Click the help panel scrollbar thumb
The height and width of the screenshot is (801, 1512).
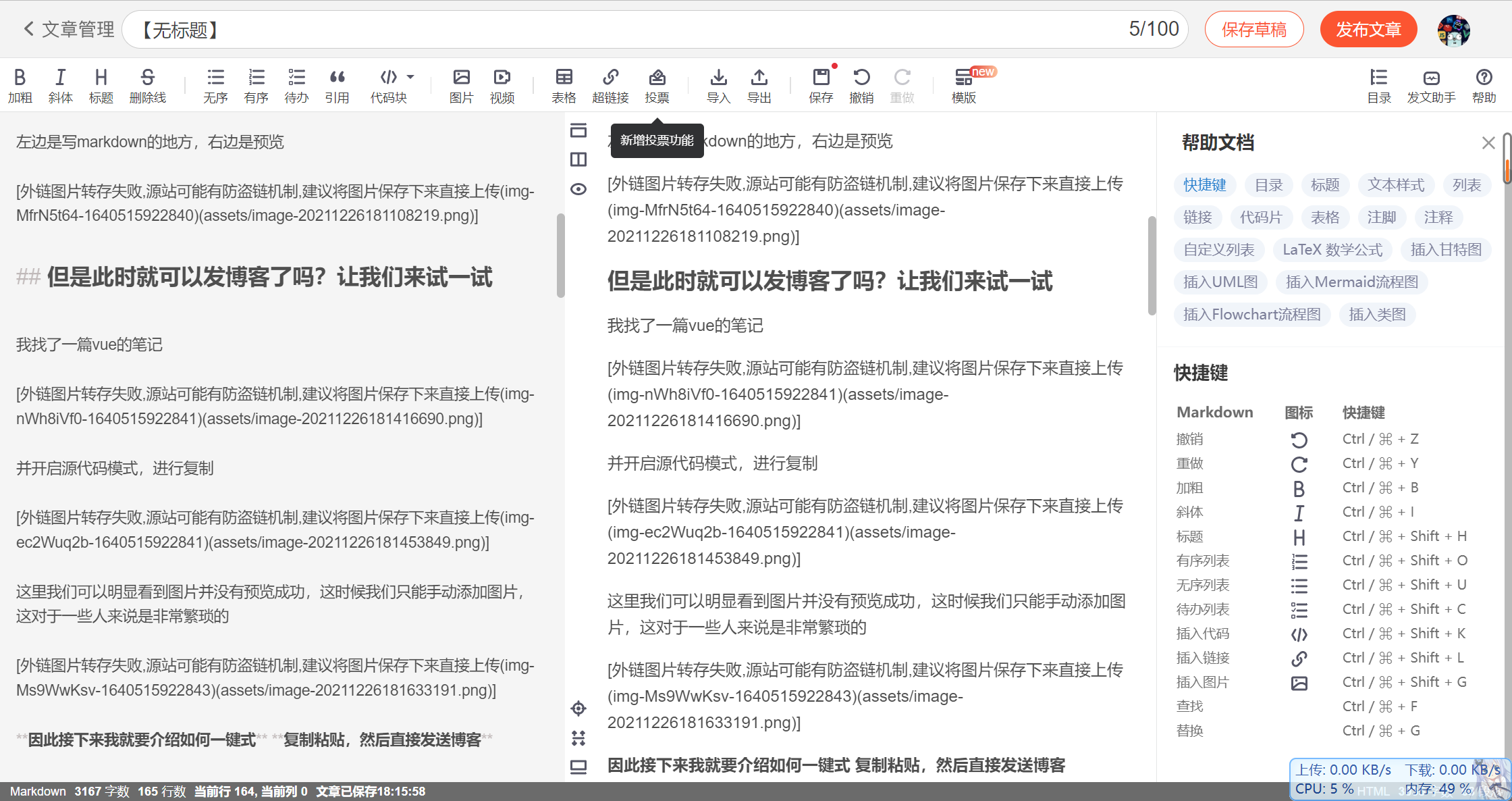coord(1507,157)
